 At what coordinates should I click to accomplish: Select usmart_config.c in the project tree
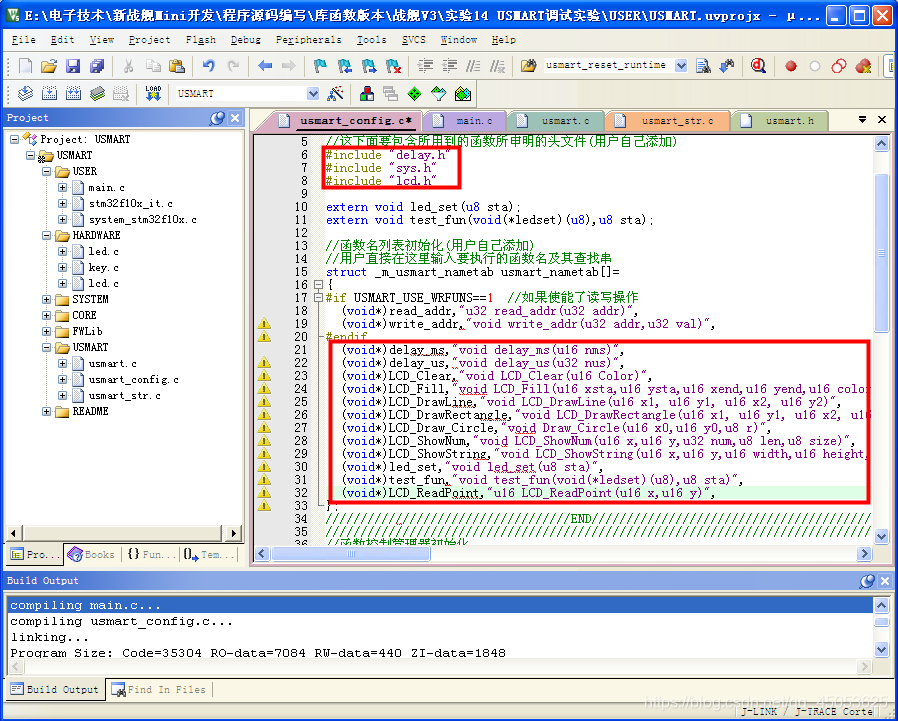(133, 380)
